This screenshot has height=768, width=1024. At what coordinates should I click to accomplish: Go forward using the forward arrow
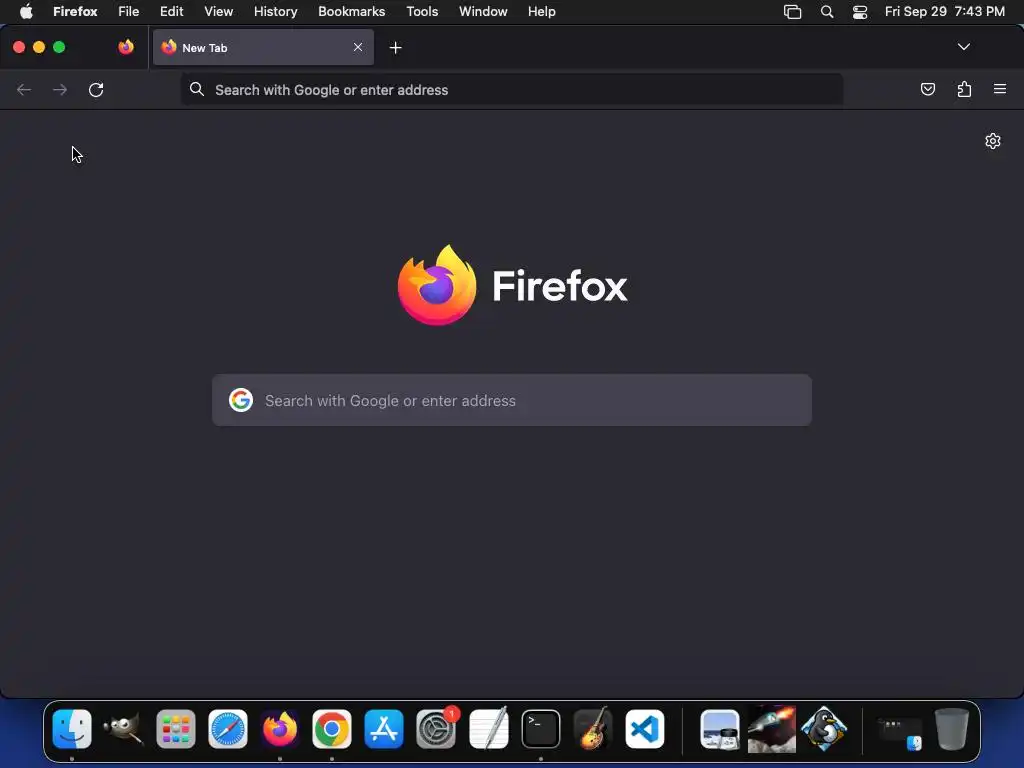tap(60, 89)
